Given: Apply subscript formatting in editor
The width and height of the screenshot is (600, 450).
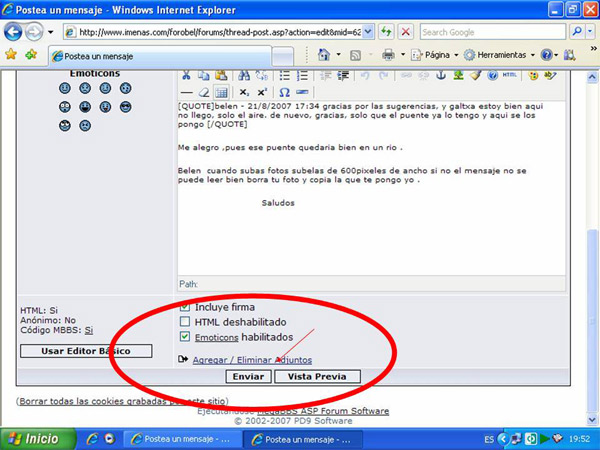Looking at the screenshot, I should coord(243,92).
